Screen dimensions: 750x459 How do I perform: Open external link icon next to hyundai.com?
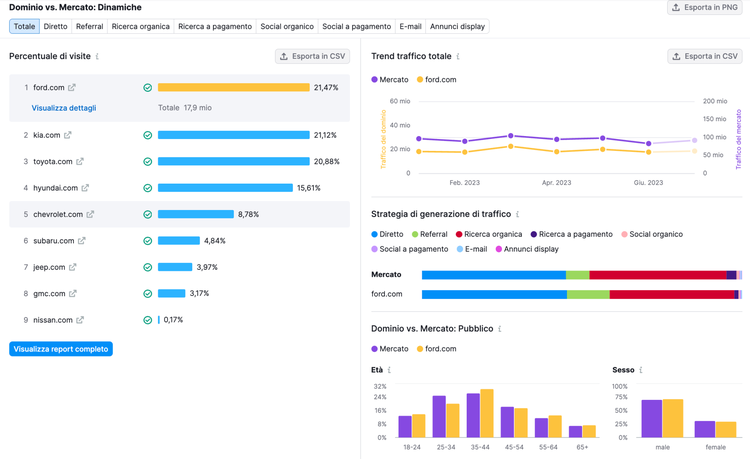click(85, 188)
